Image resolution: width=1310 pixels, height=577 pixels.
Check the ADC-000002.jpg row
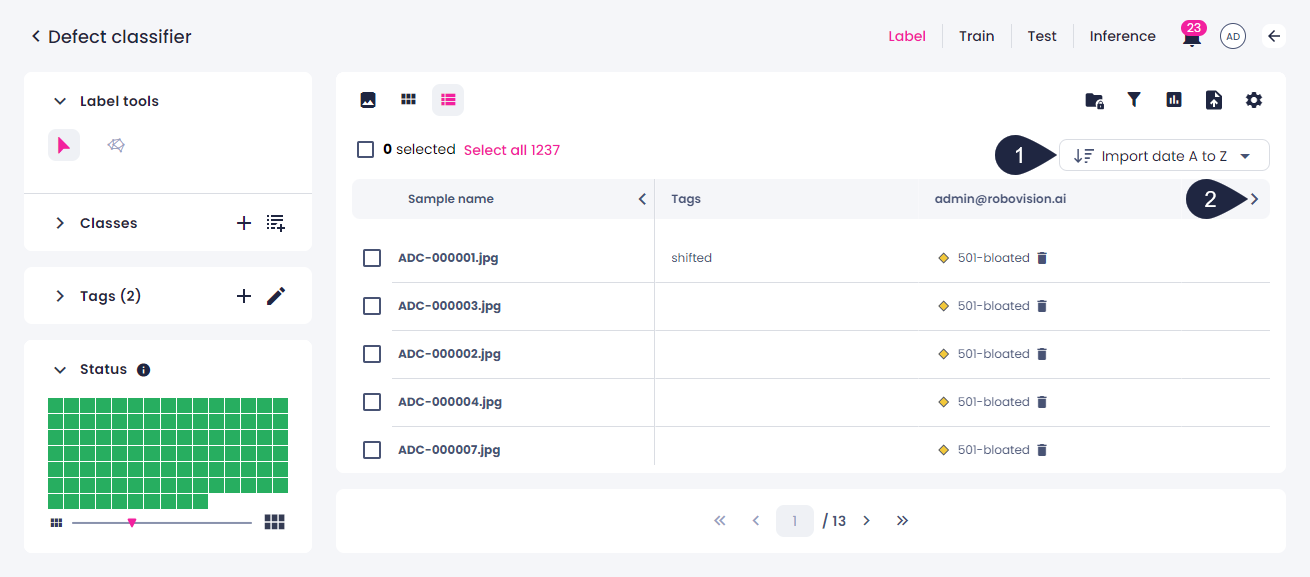(372, 354)
